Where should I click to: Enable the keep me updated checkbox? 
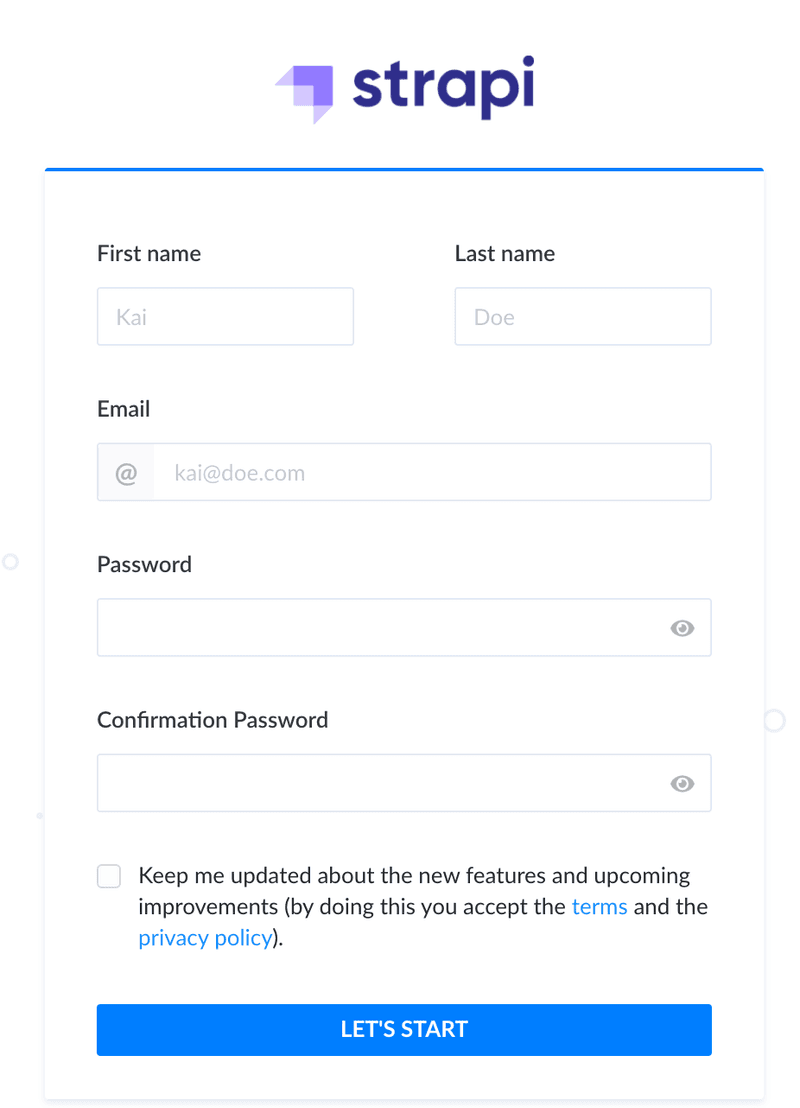109,877
